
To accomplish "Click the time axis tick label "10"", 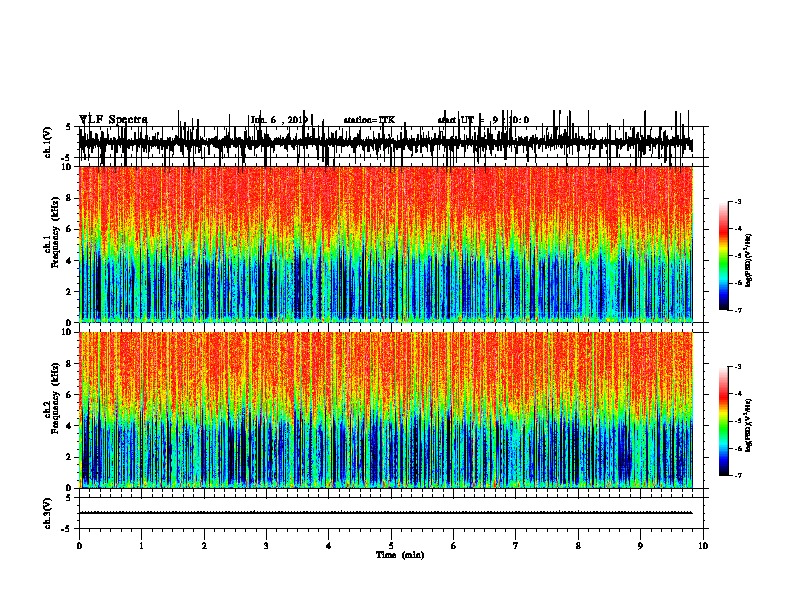I will tap(703, 546).
